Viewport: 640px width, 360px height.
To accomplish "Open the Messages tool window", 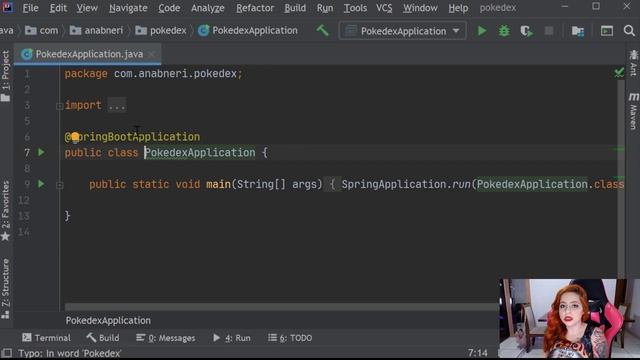I will 166,338.
